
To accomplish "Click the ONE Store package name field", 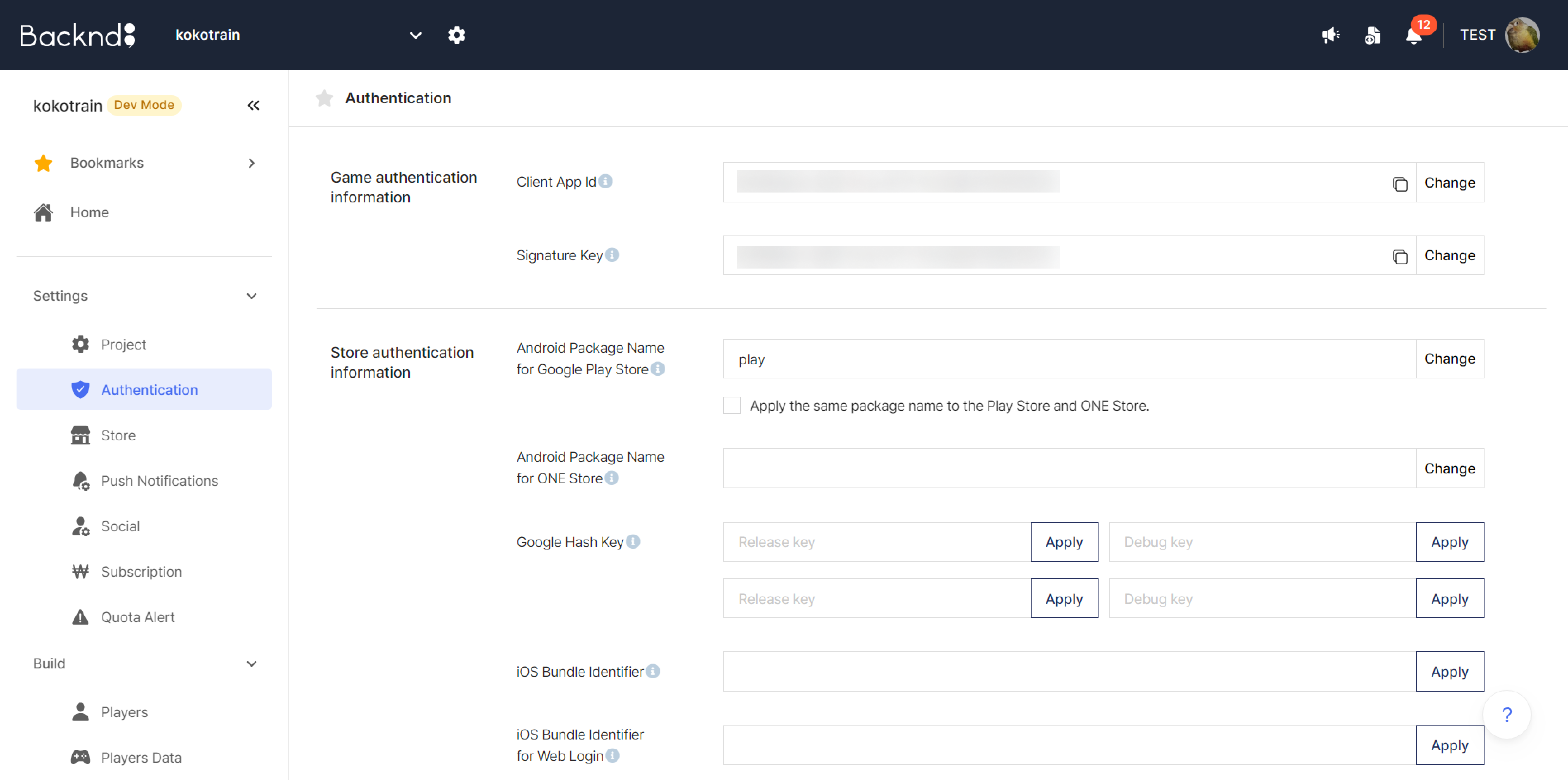I will pyautogui.click(x=1070, y=468).
